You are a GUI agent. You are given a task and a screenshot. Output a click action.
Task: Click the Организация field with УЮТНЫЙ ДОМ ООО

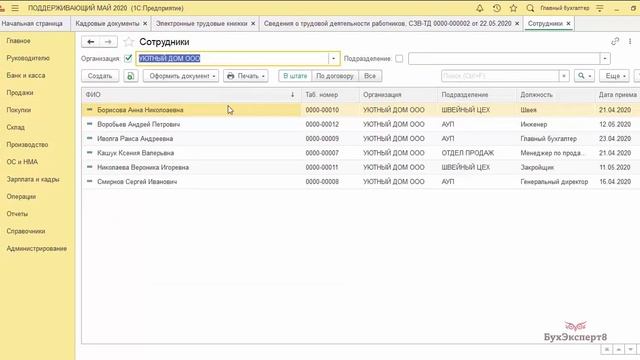(x=232, y=58)
